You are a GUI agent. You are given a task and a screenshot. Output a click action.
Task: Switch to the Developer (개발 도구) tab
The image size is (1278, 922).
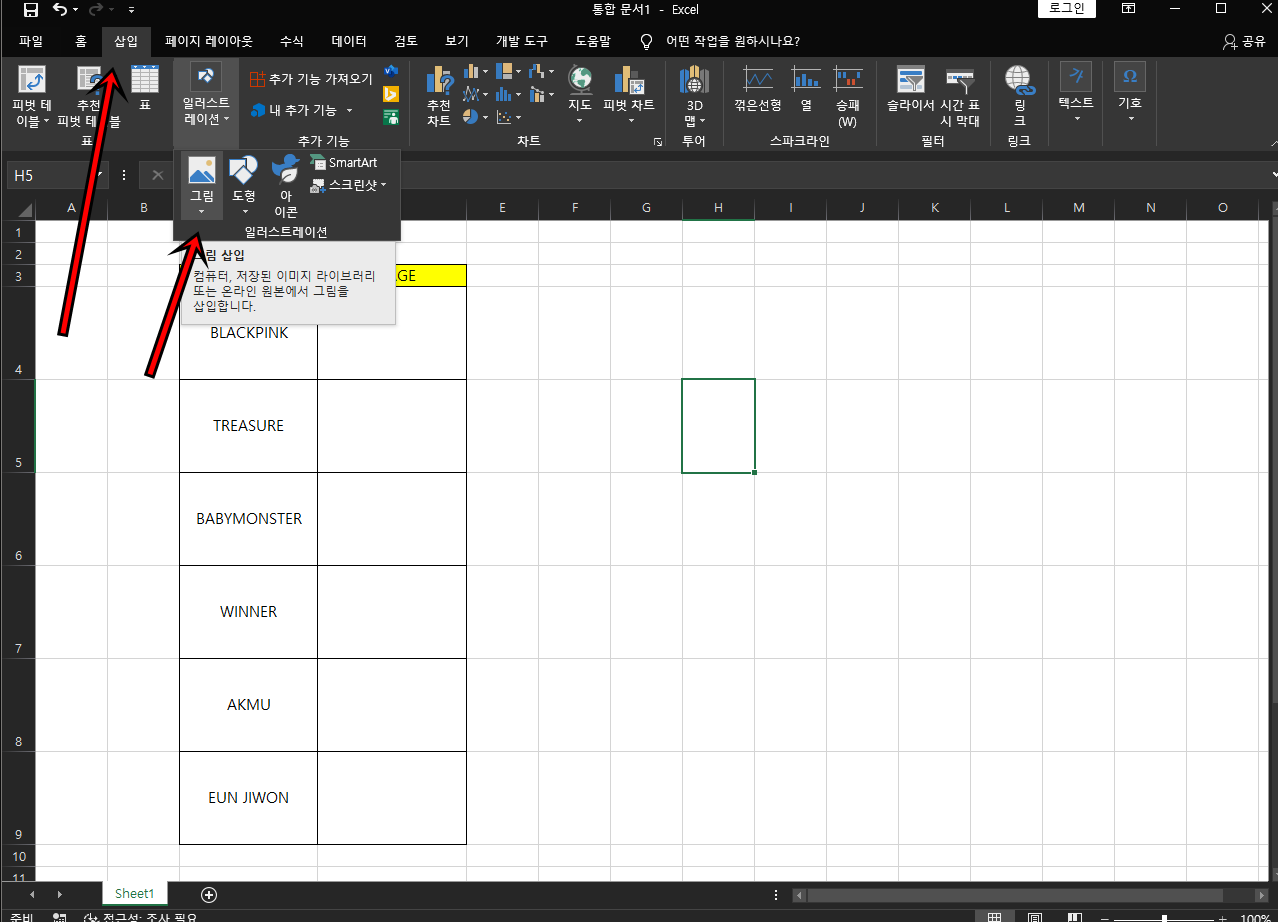pyautogui.click(x=522, y=42)
